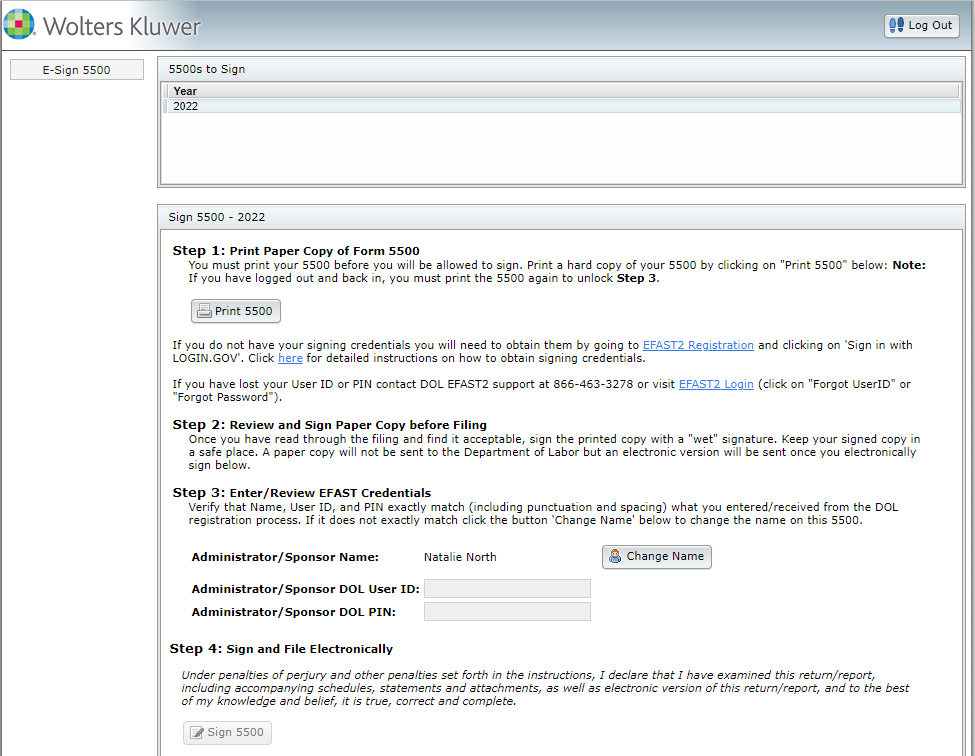Click the 'here' link for detailed instructions
Screen dimensions: 975x756
pyautogui.click(x=290, y=358)
